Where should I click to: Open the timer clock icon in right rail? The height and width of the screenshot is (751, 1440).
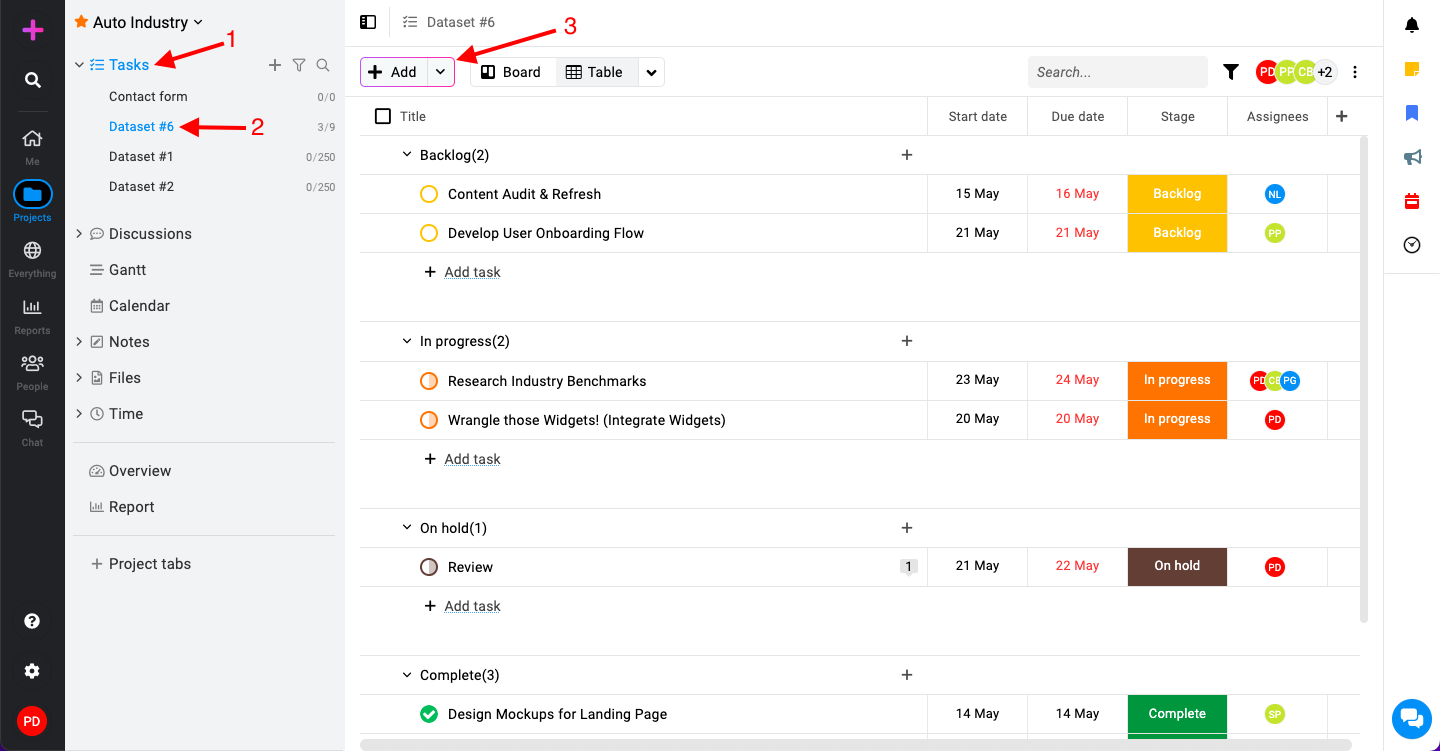[1412, 245]
